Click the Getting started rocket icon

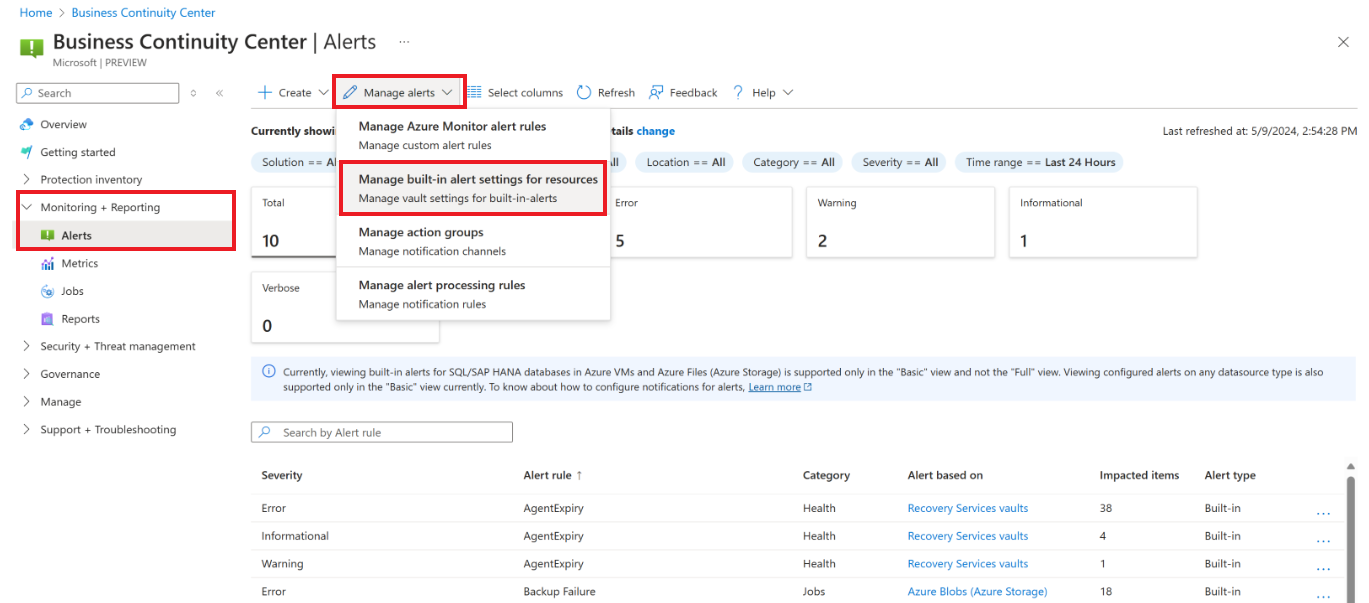26,152
